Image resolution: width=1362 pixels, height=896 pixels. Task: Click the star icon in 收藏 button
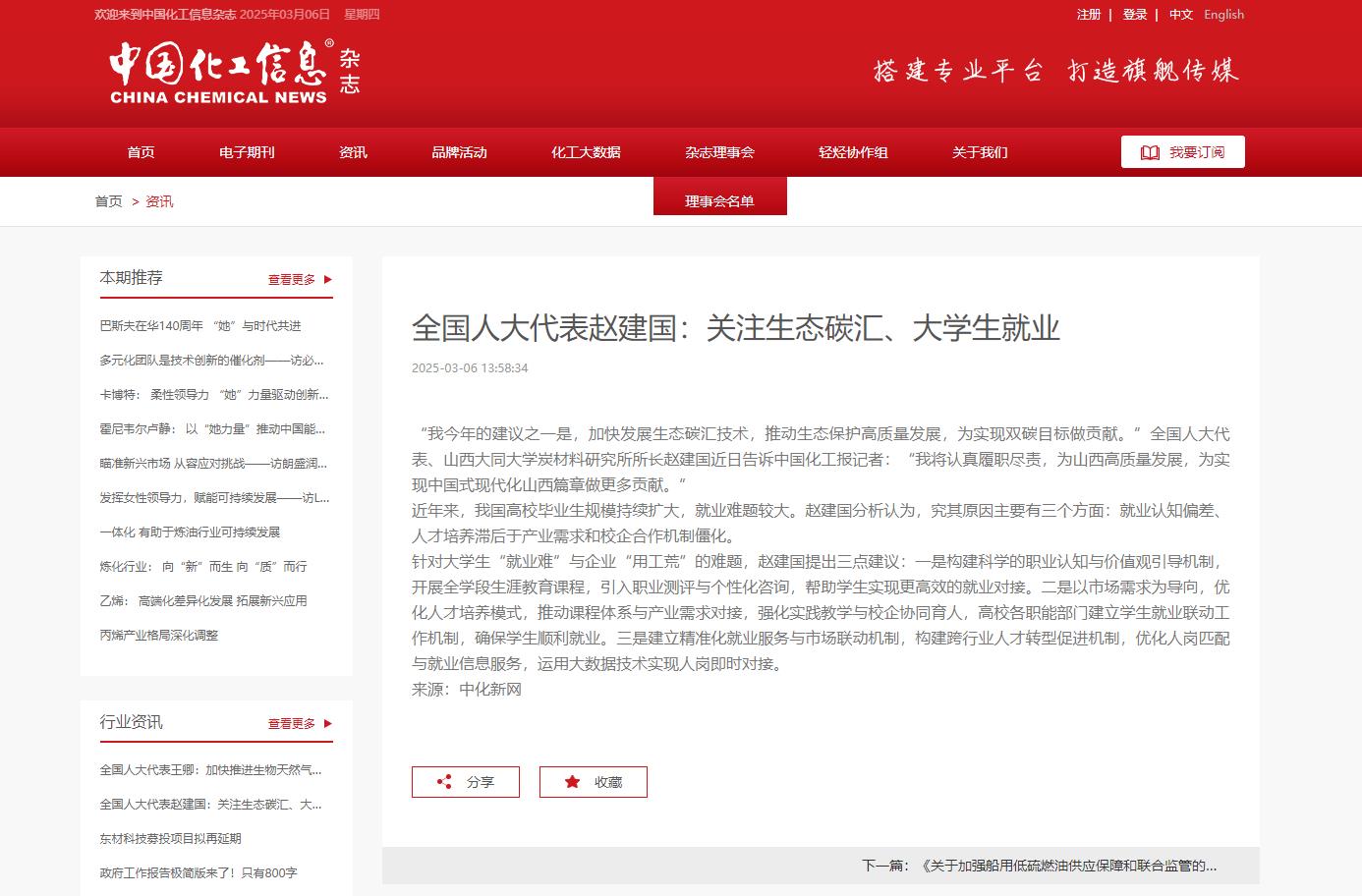pos(572,782)
